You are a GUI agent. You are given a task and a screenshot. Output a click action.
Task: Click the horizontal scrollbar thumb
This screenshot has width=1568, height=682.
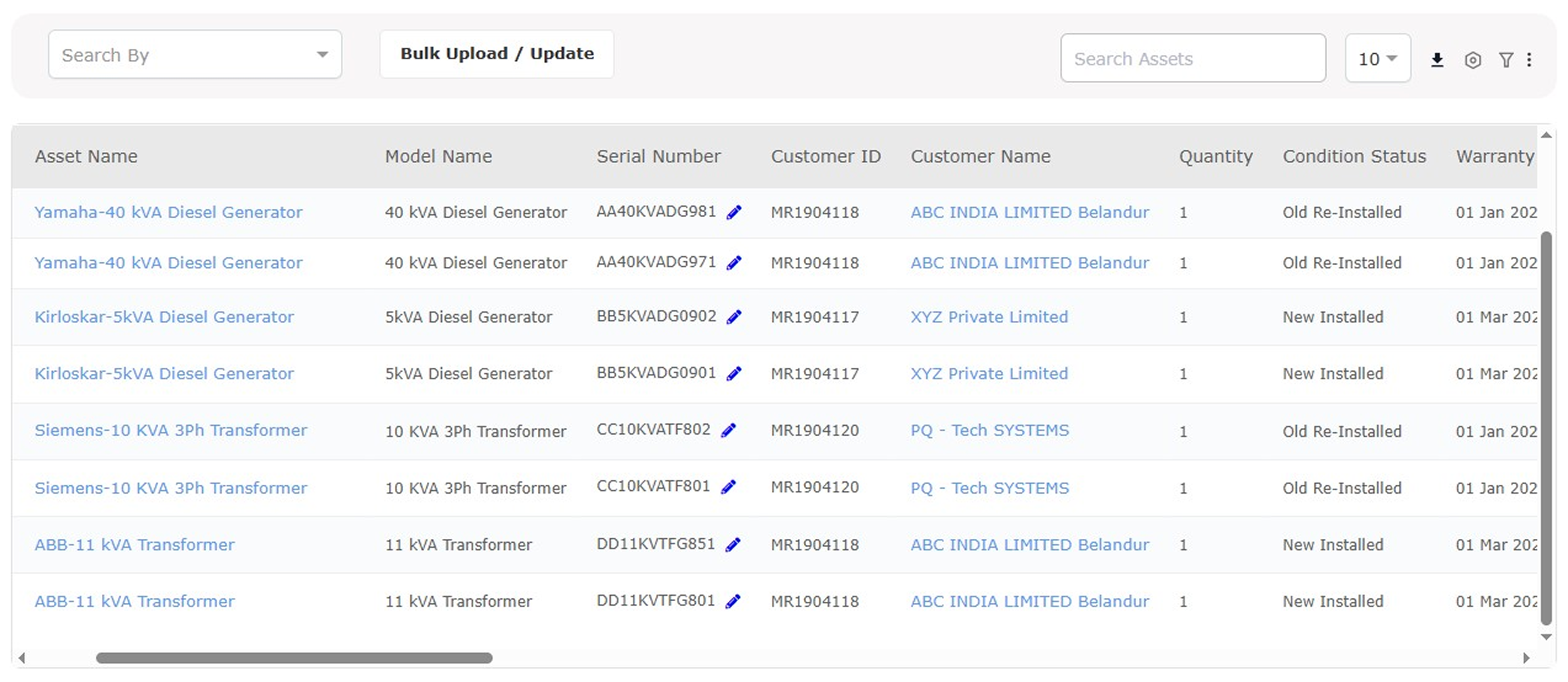[294, 658]
